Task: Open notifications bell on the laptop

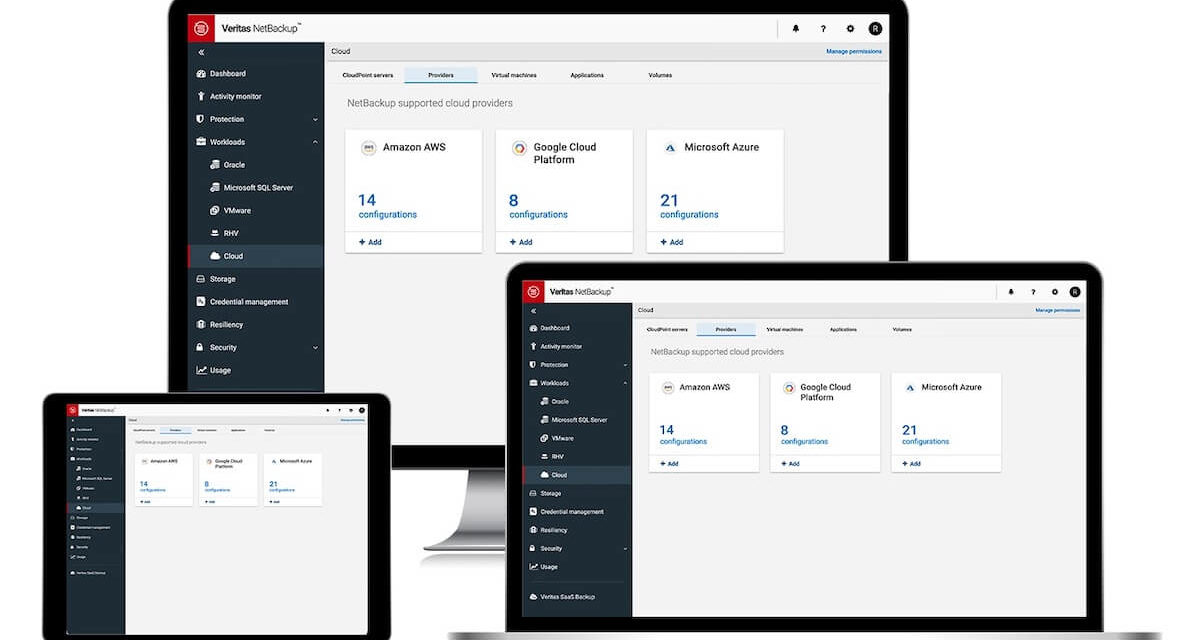Action: click(x=1011, y=292)
